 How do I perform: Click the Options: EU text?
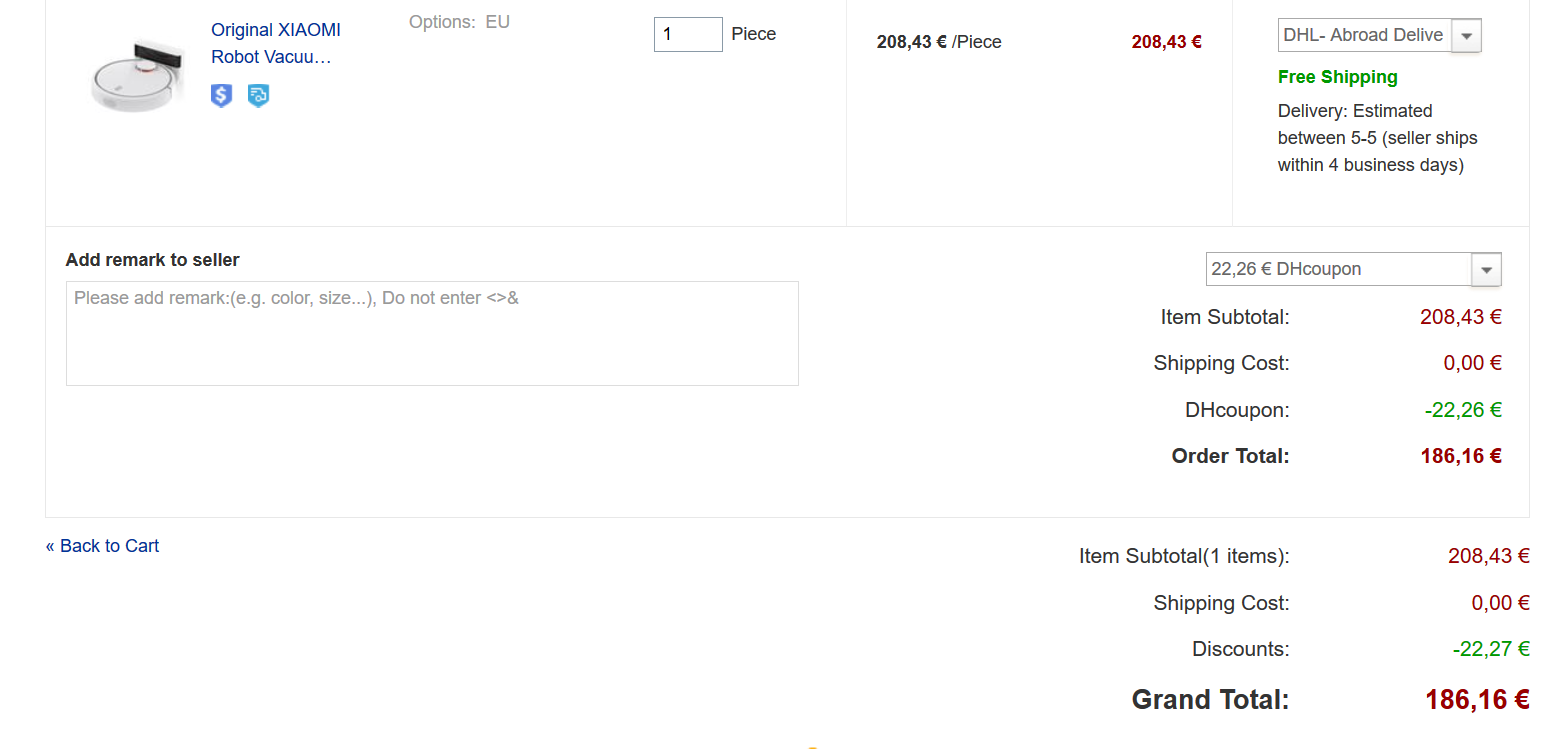pos(459,22)
